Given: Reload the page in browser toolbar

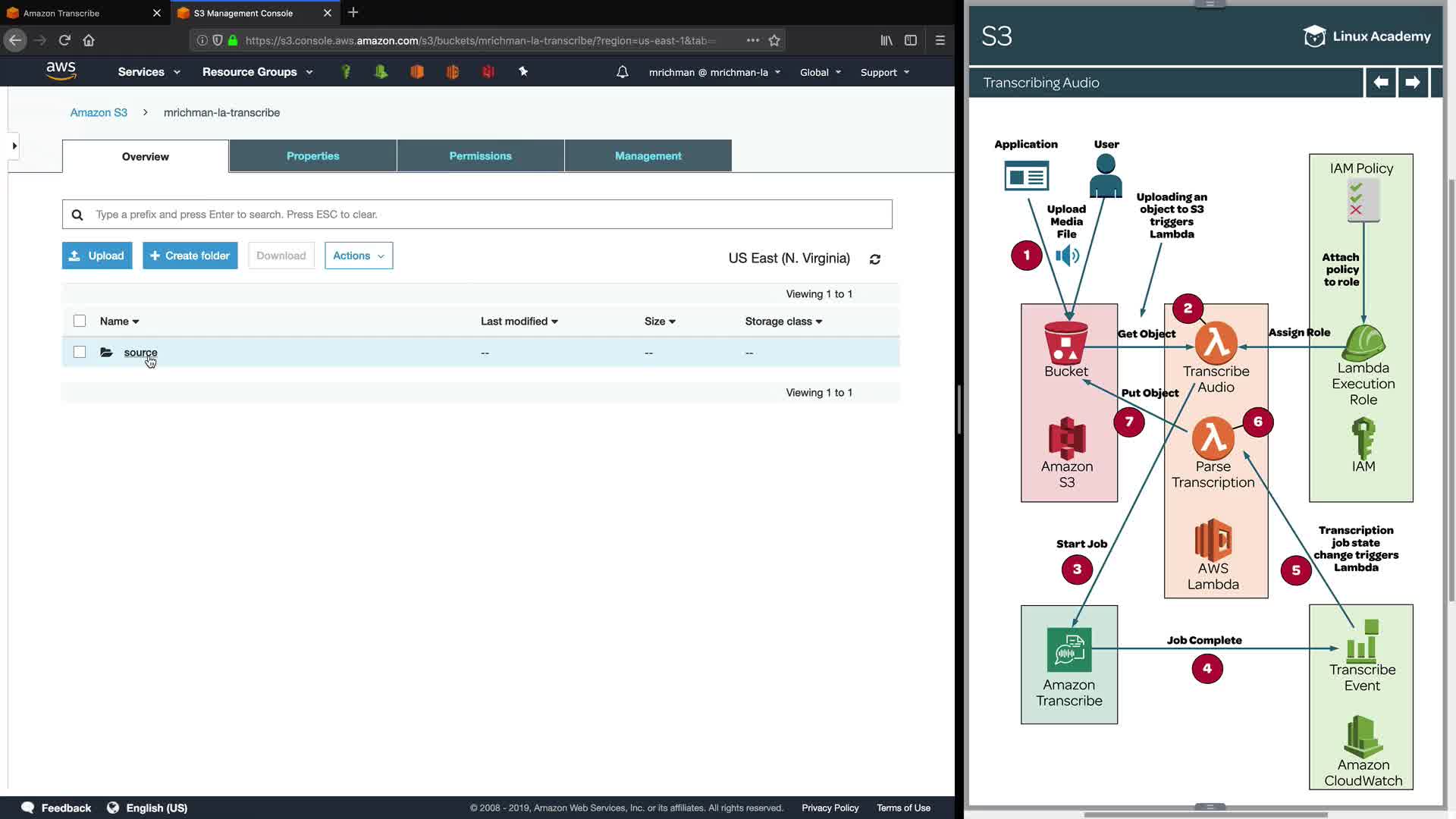Looking at the screenshot, I should pyautogui.click(x=64, y=40).
